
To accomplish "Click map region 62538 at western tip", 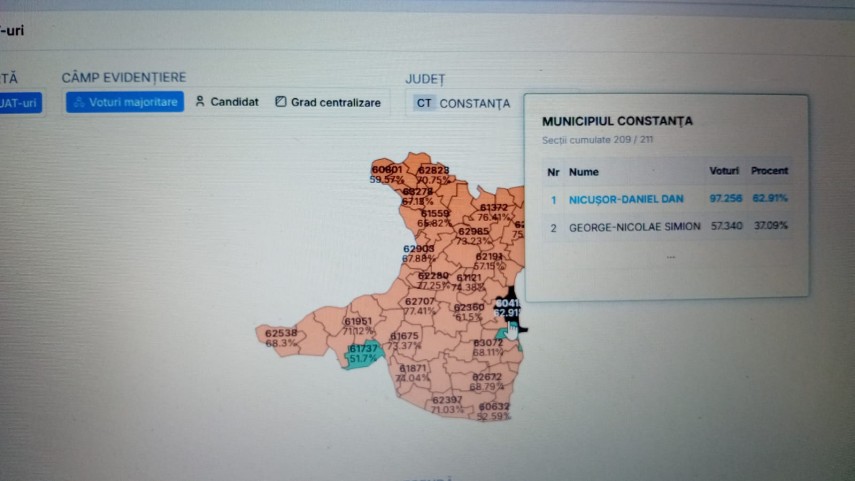I will point(281,338).
